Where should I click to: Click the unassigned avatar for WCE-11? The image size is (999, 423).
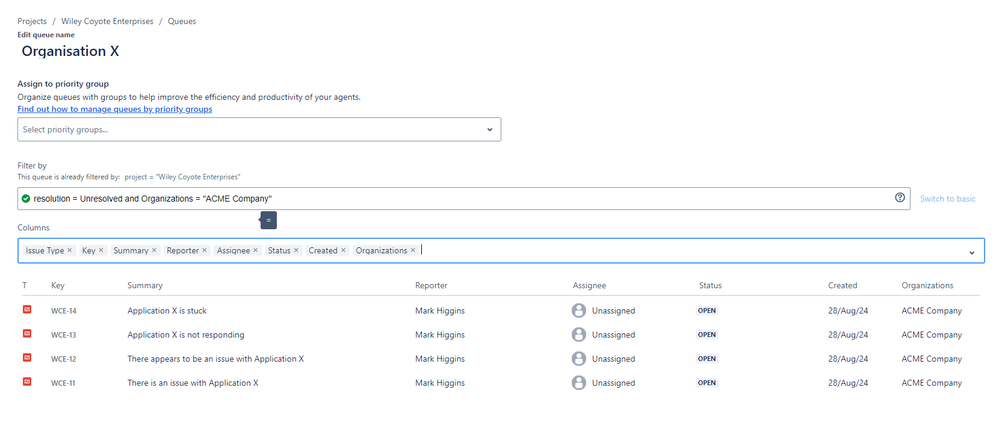point(579,383)
